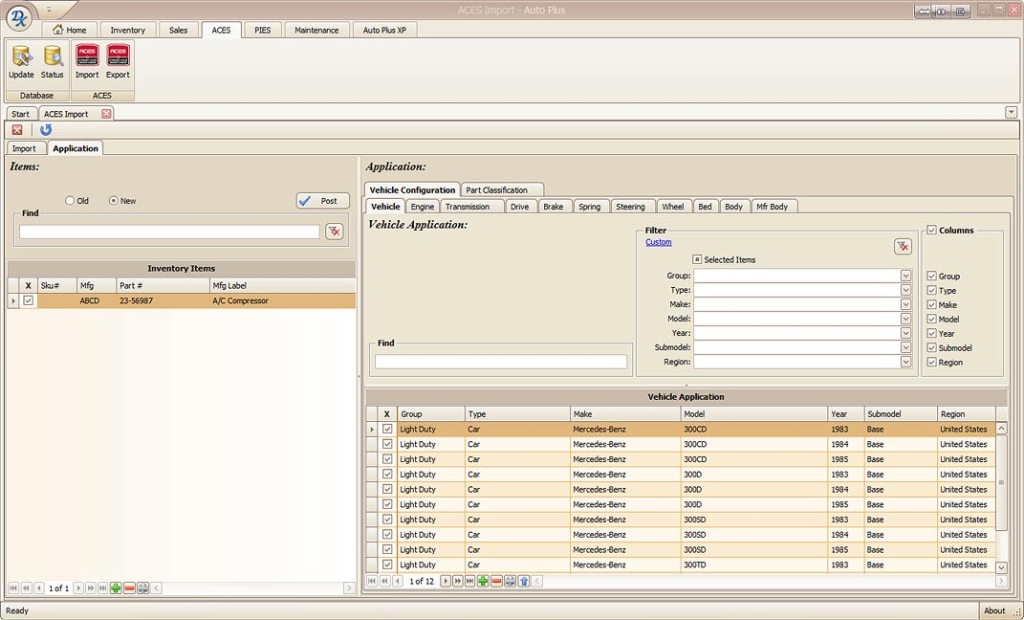This screenshot has width=1024, height=620.
Task: Launch the ACES Export ribbon icon
Action: click(x=118, y=62)
